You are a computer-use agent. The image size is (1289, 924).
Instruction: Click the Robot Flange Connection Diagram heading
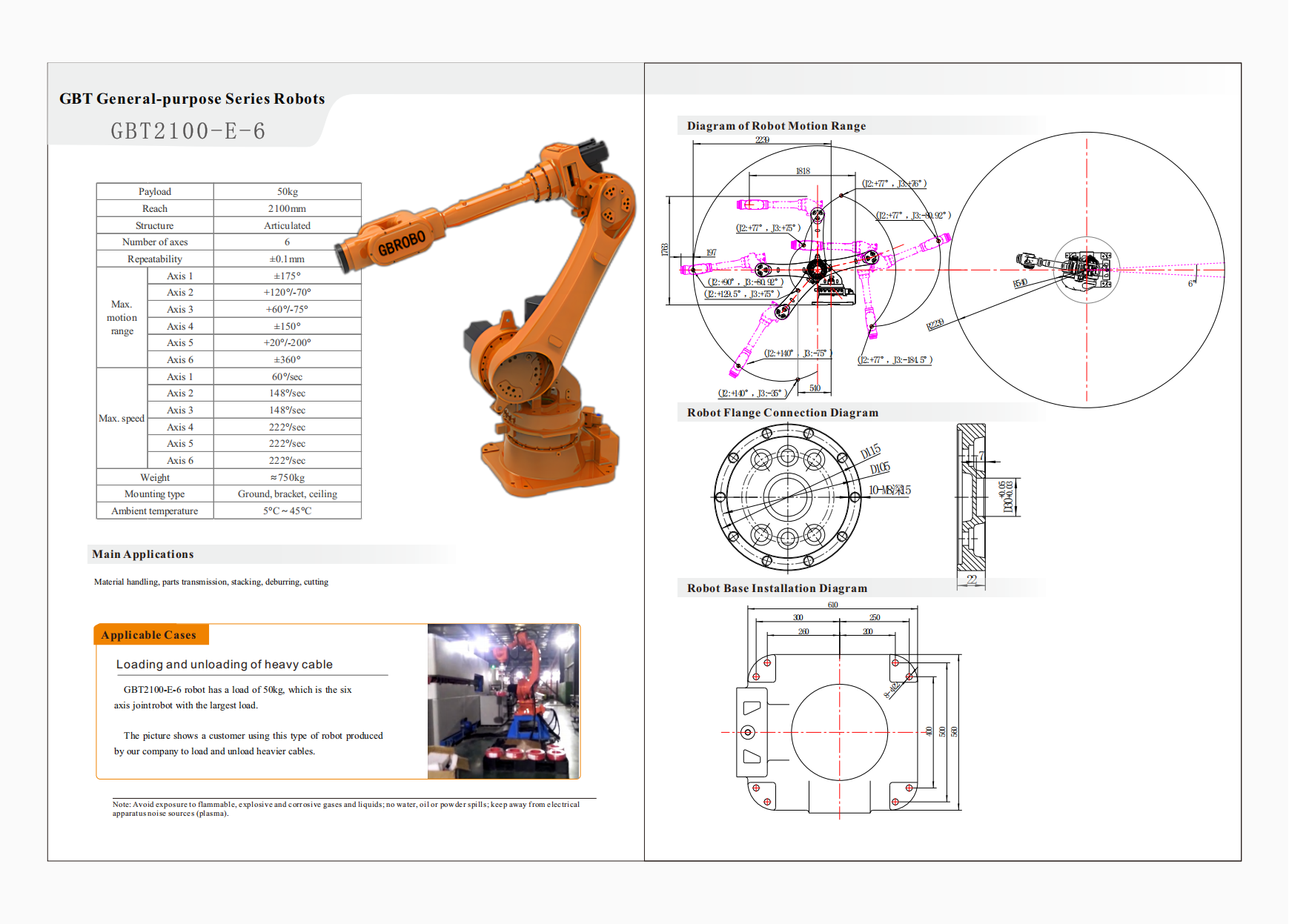(782, 413)
